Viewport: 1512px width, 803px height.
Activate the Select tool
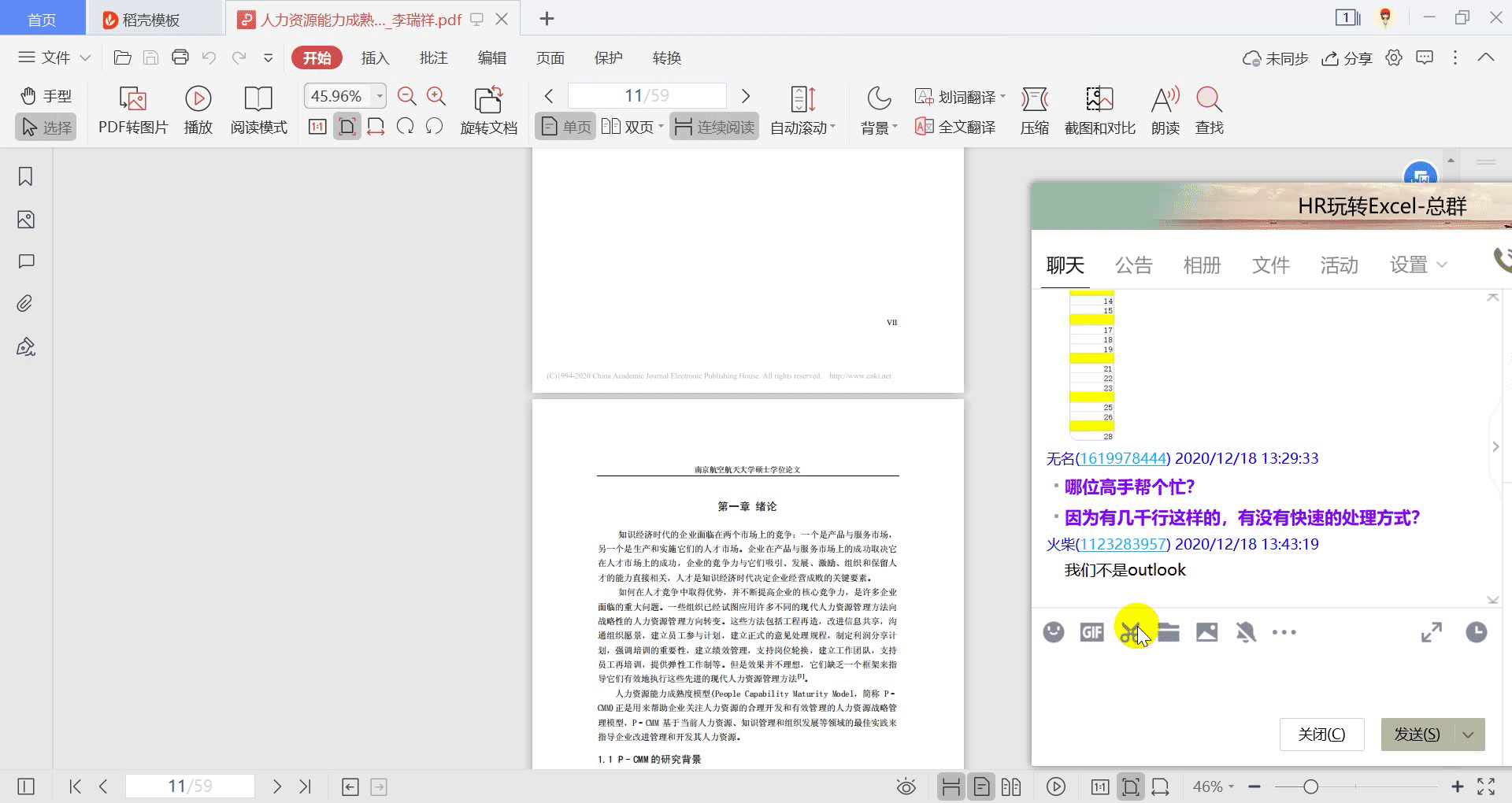[46, 127]
